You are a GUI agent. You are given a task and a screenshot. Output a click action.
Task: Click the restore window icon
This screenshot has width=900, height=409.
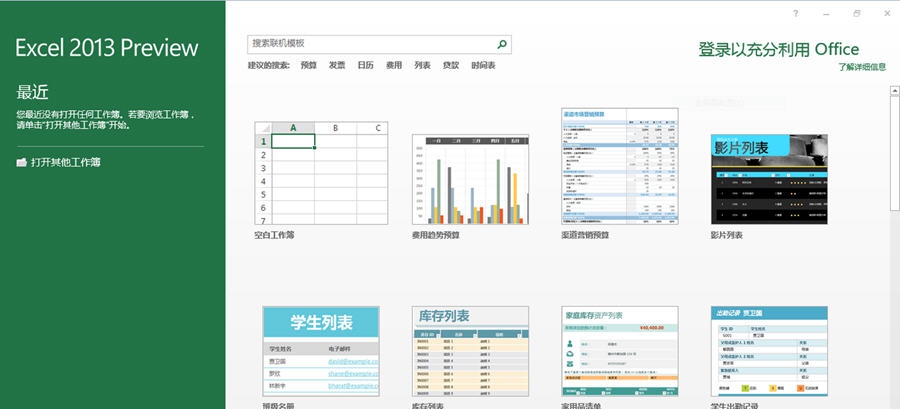pos(857,14)
